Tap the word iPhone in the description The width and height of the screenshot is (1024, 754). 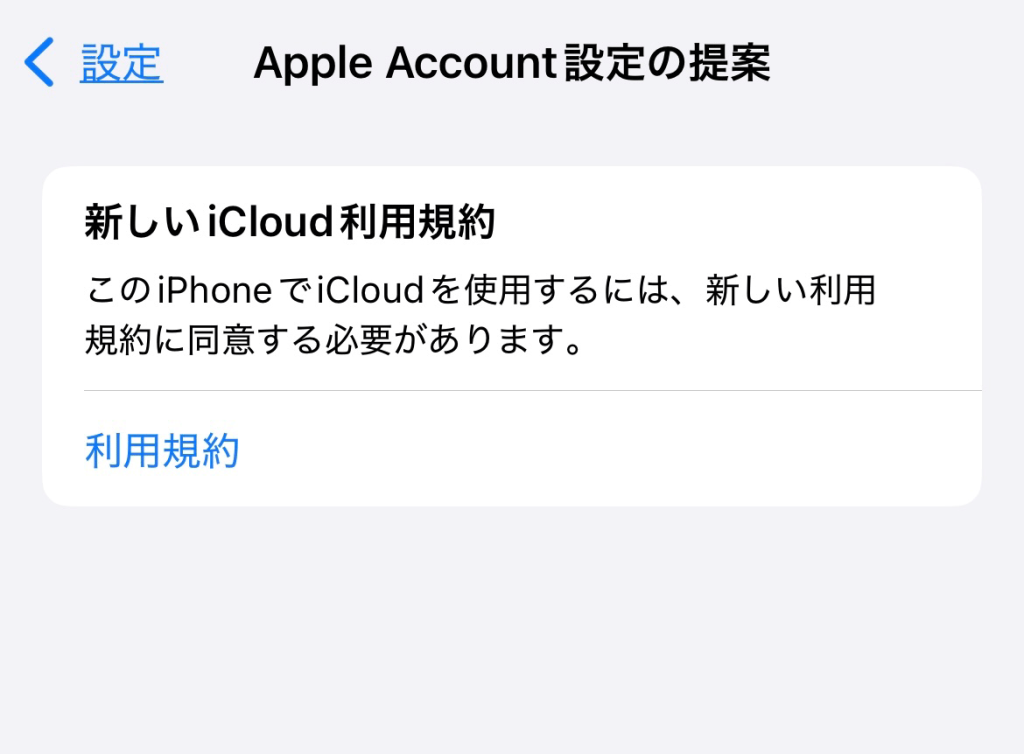pos(215,290)
